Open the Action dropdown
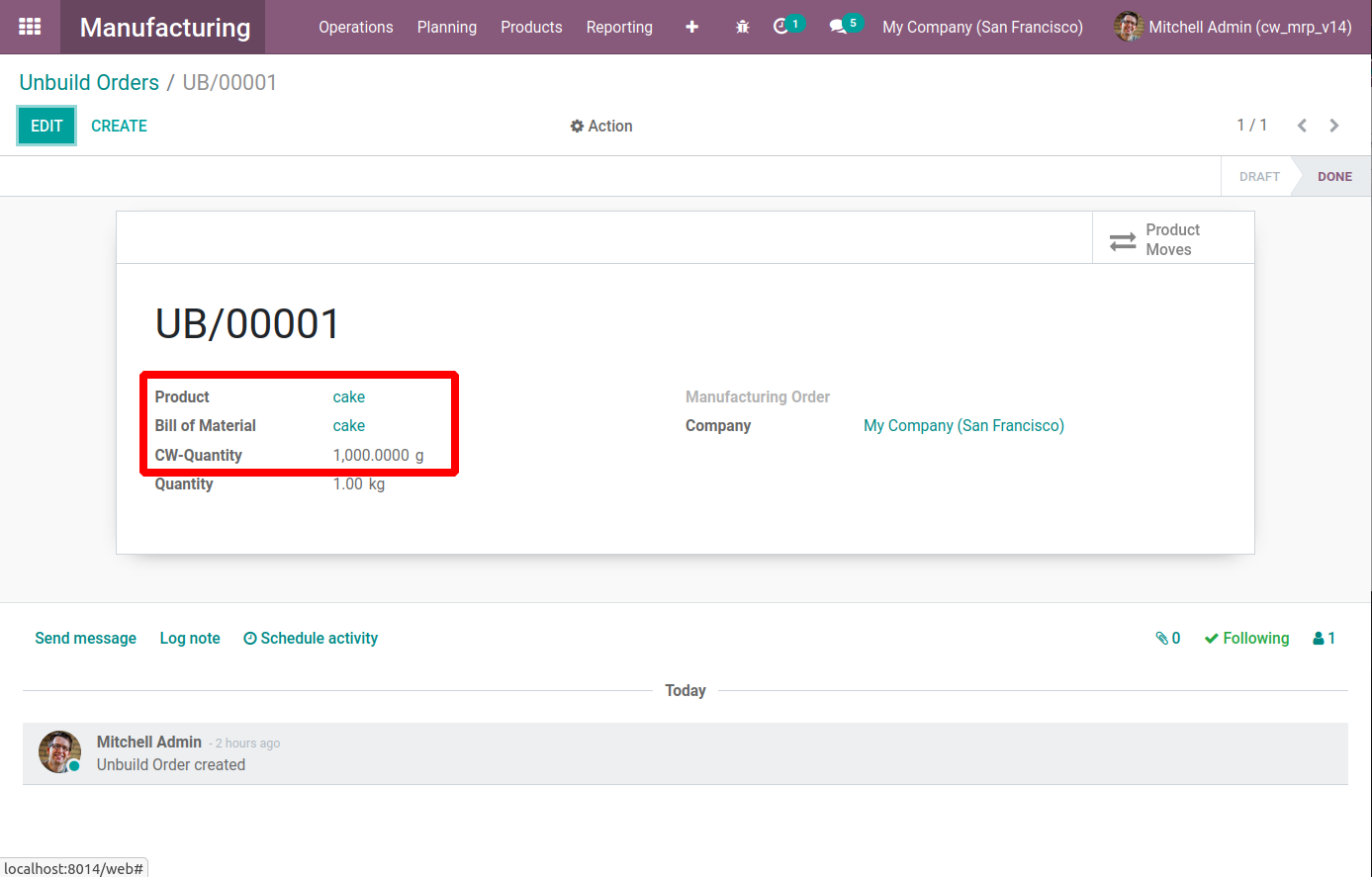 [x=601, y=126]
